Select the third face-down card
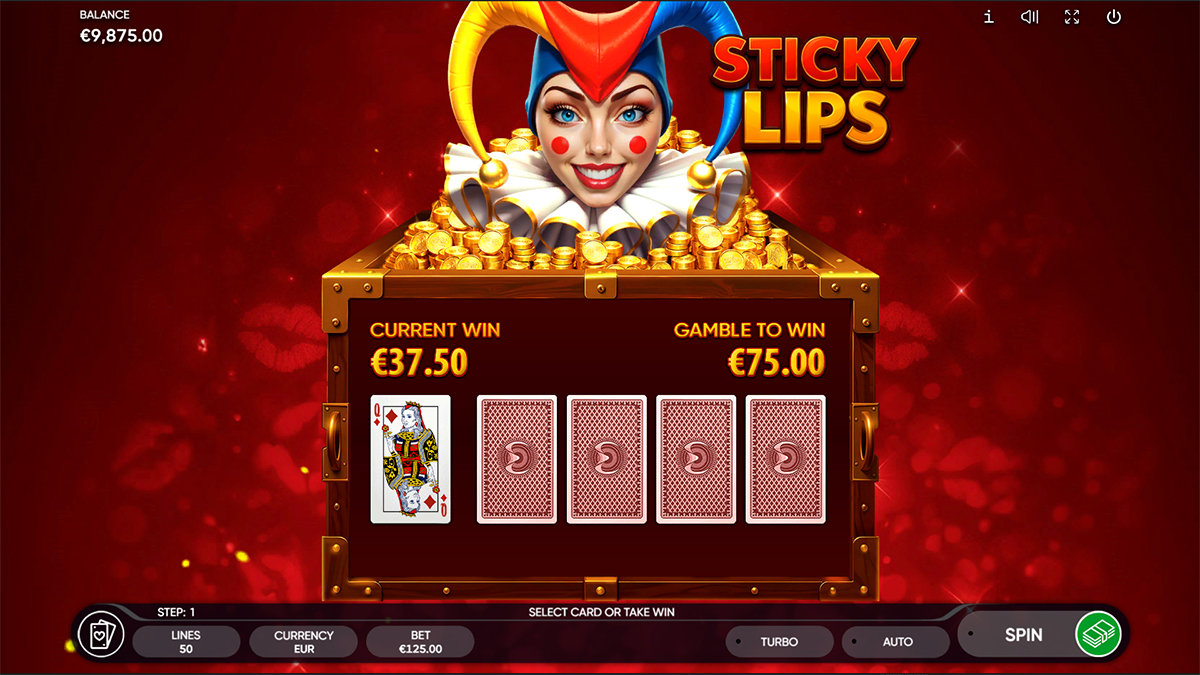The height and width of the screenshot is (675, 1200). coord(696,459)
